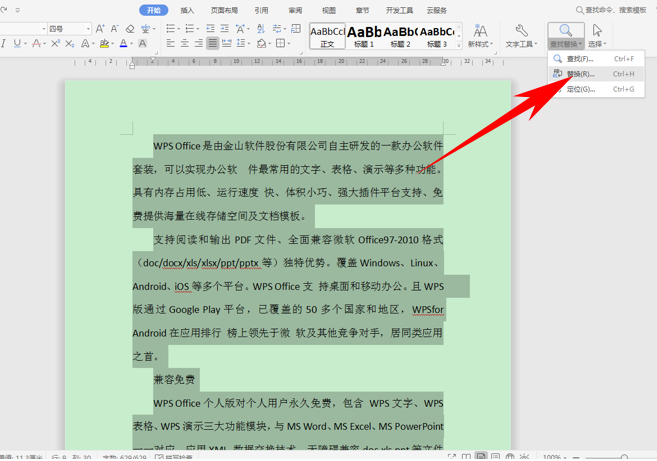Toggle italic formatting
Screen dimensions: 657x461
[3, 43]
